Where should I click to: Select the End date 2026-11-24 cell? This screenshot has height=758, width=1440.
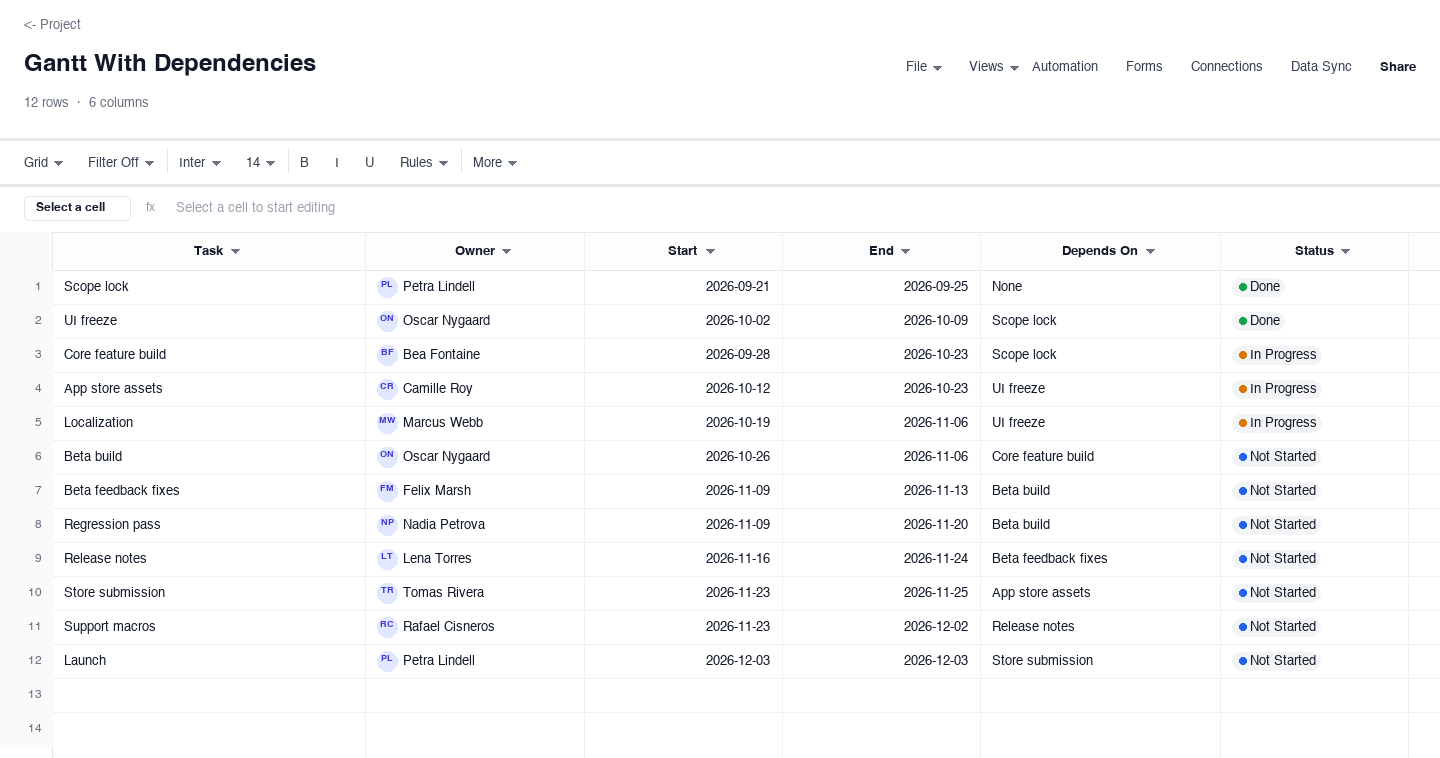pos(881,558)
